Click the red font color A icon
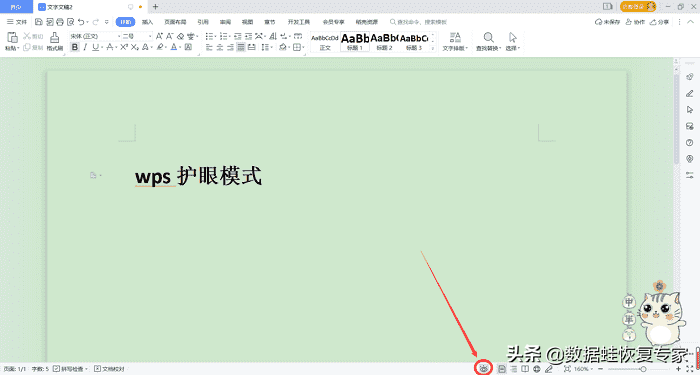700x375 pixels. tap(174, 47)
